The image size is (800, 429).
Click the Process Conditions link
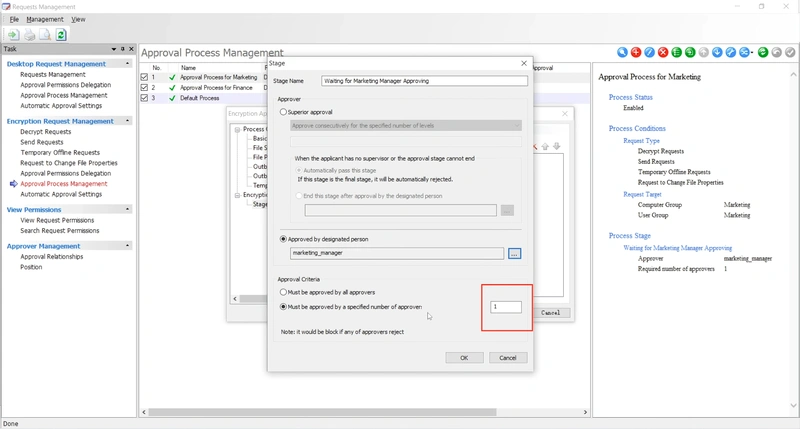coord(637,129)
